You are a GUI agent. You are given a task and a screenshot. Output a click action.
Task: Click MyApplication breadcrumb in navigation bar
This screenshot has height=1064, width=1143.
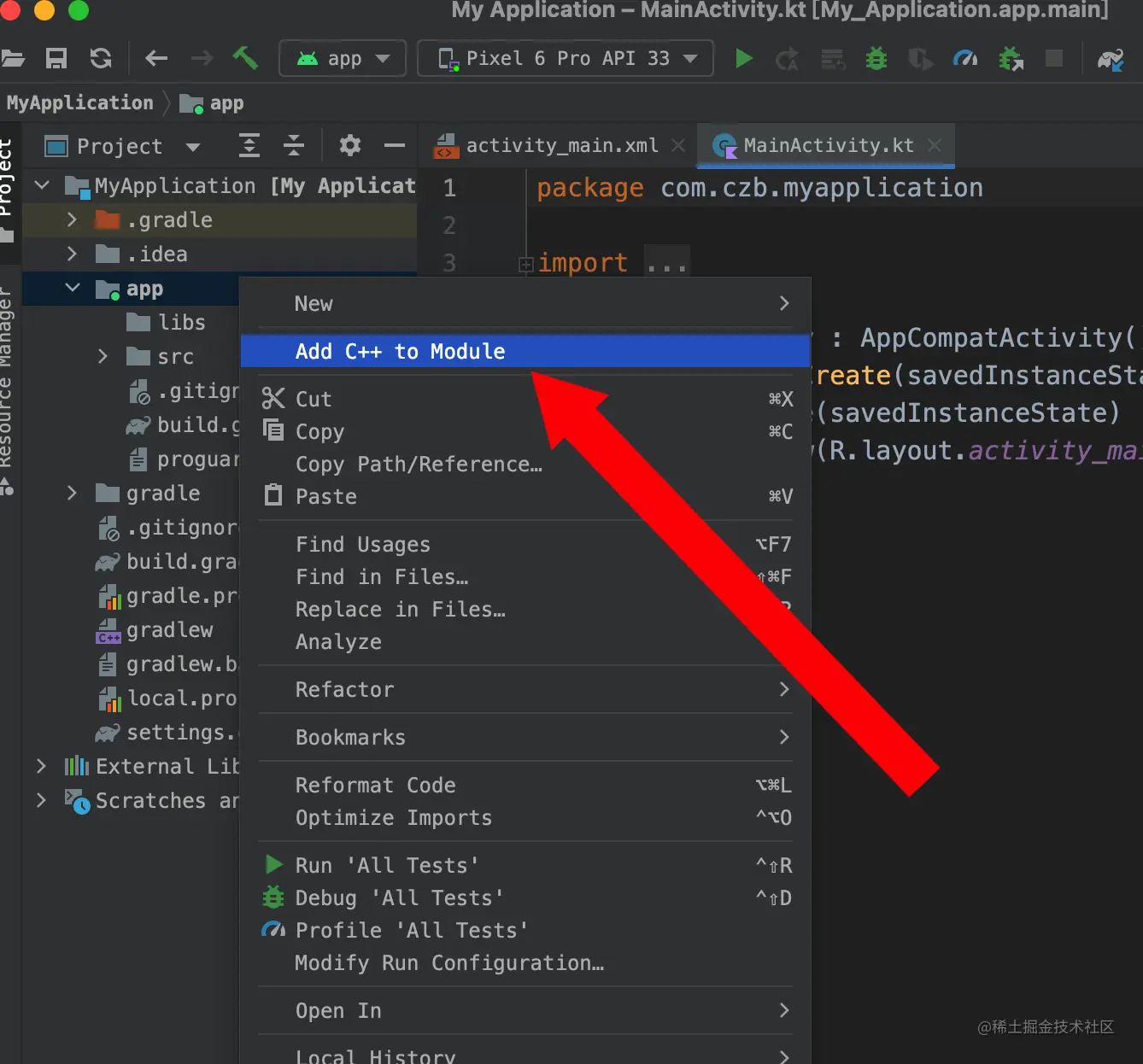(x=79, y=103)
